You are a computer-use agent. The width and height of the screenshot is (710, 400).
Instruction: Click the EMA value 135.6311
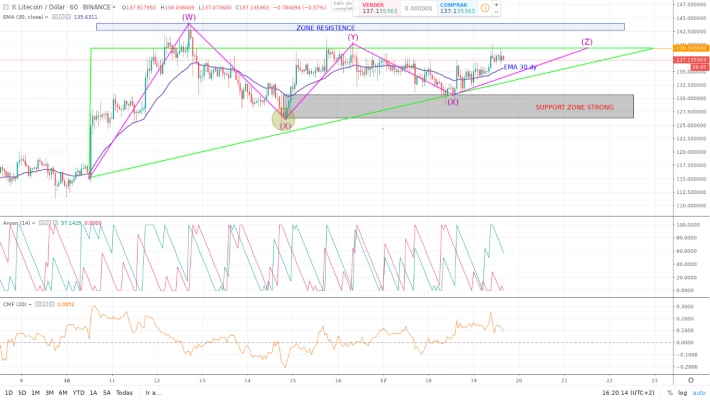86,17
